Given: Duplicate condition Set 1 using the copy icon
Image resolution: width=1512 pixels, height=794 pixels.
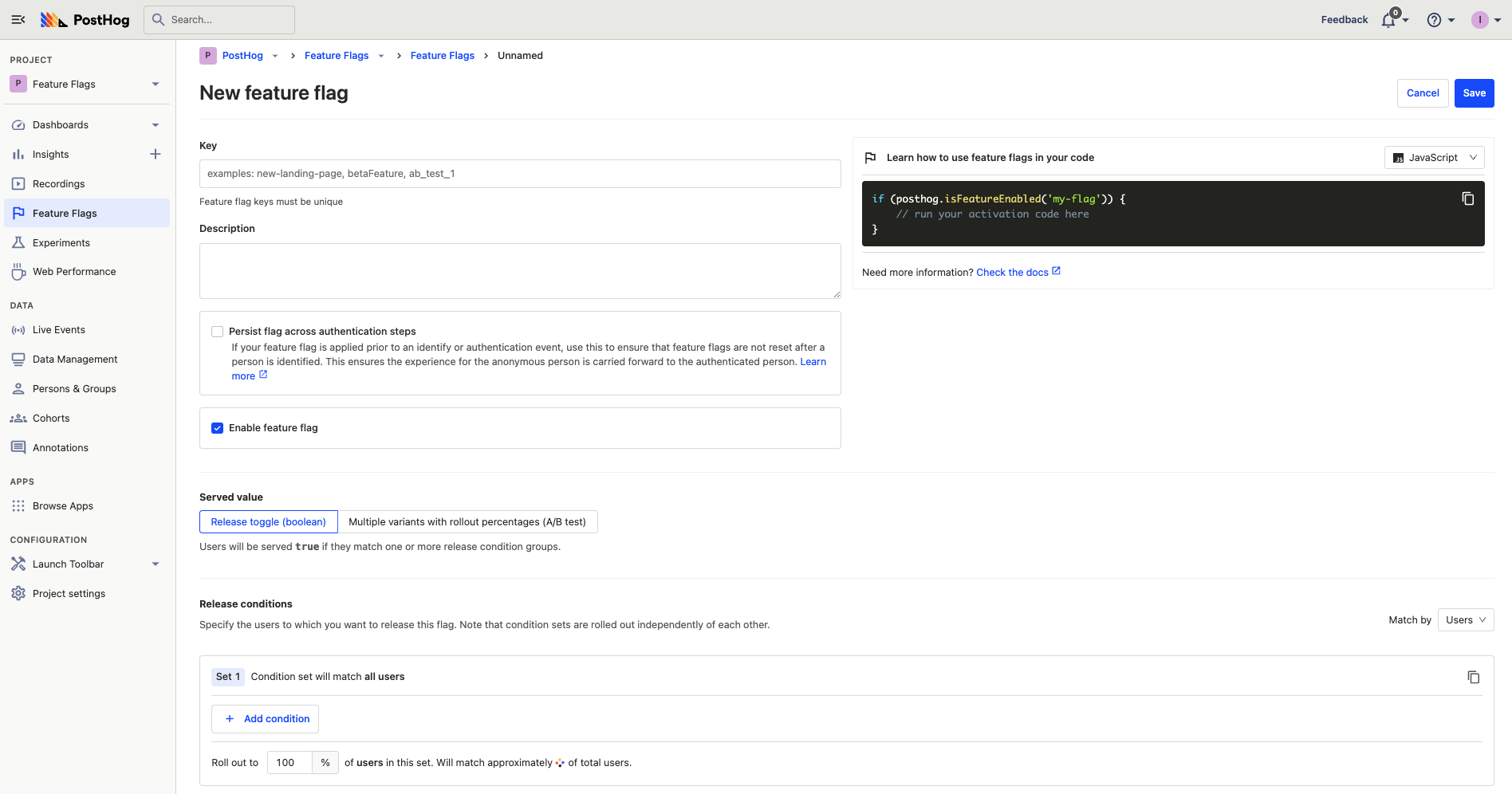Looking at the screenshot, I should [x=1473, y=677].
